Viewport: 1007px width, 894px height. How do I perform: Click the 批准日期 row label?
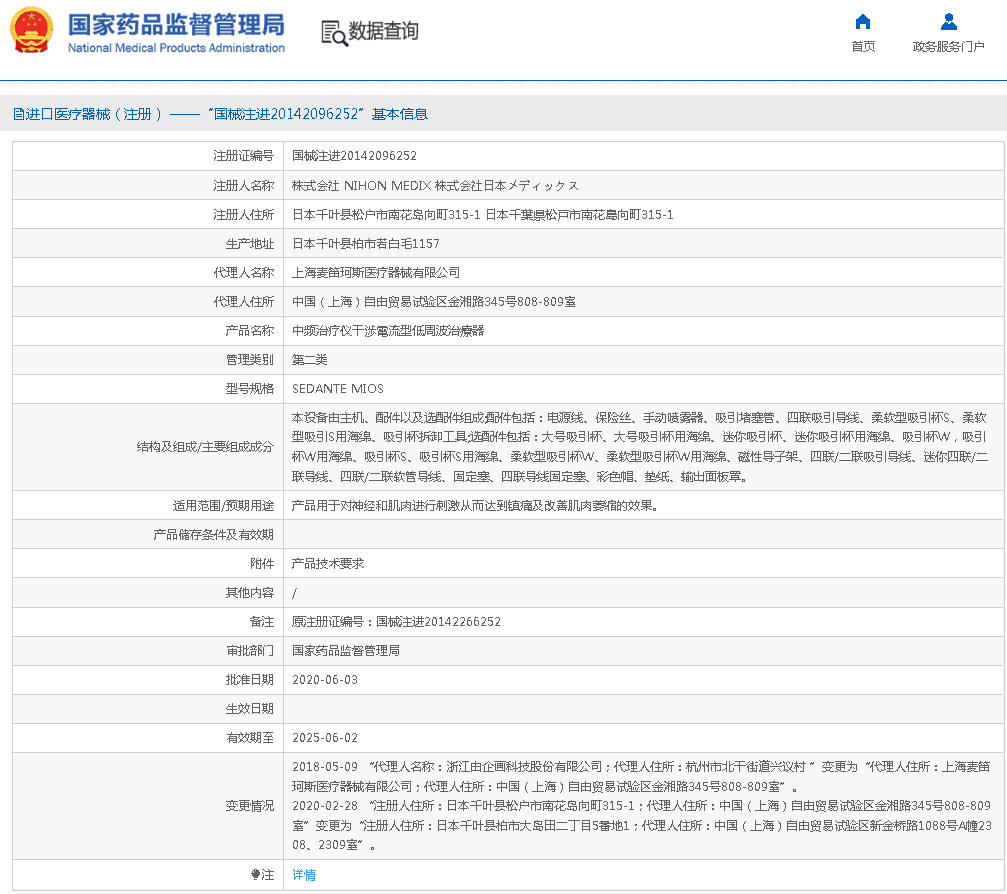point(249,679)
